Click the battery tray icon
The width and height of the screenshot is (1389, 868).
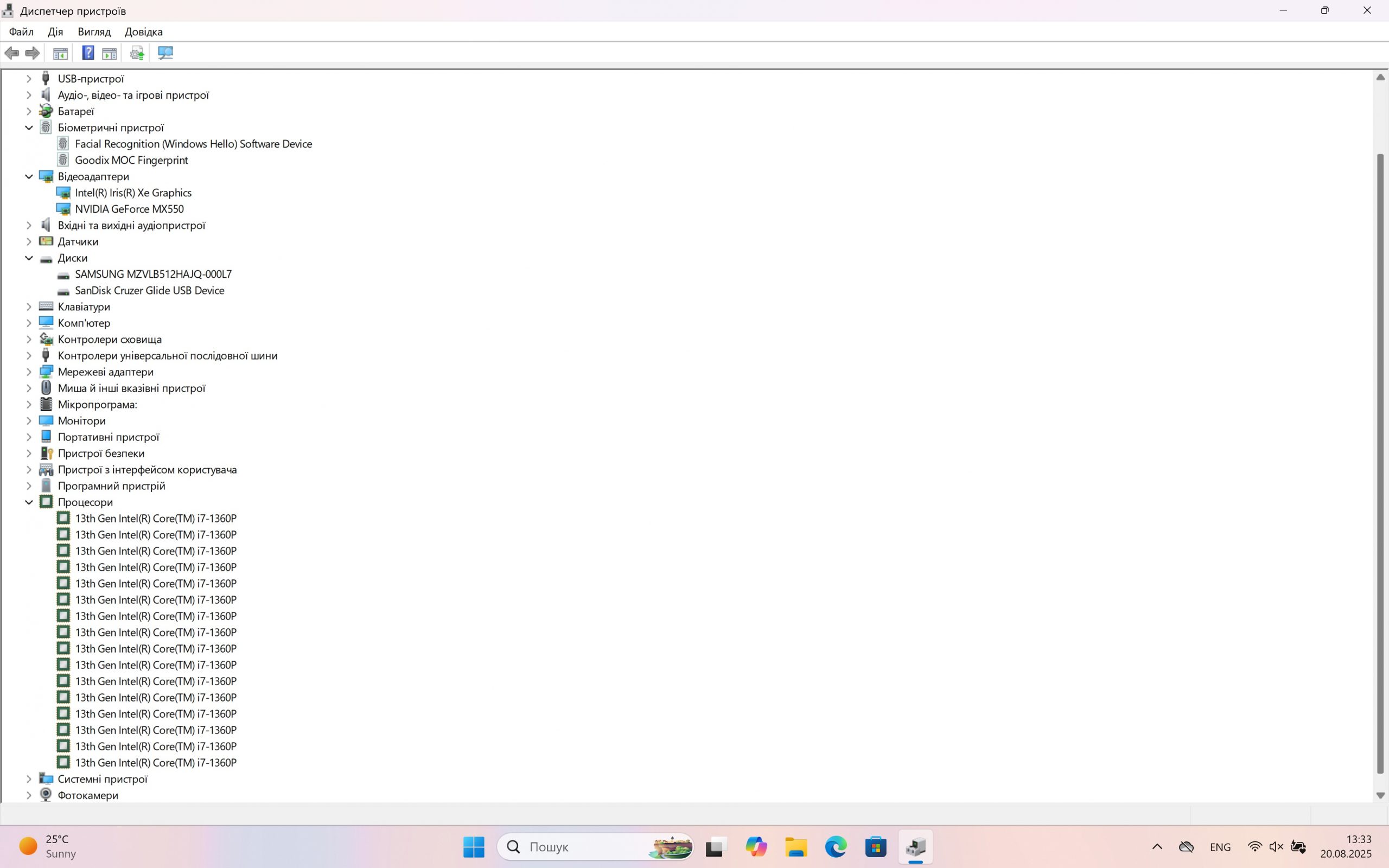pos(1298,847)
